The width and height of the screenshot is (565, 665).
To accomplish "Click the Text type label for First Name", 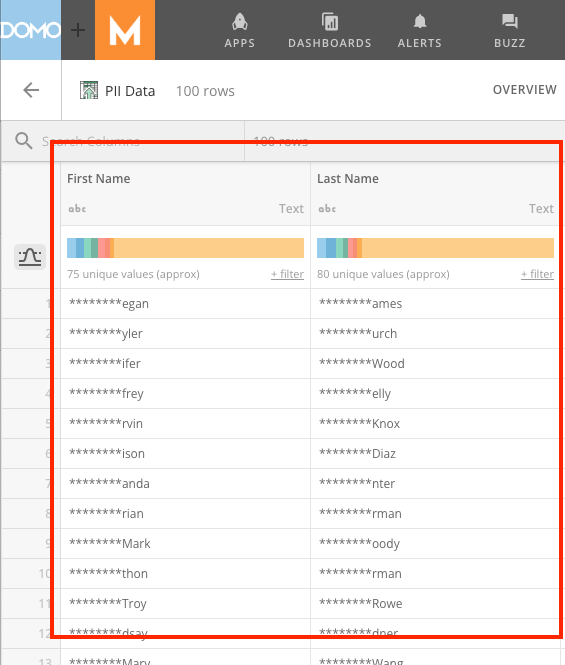I will pyautogui.click(x=291, y=209).
